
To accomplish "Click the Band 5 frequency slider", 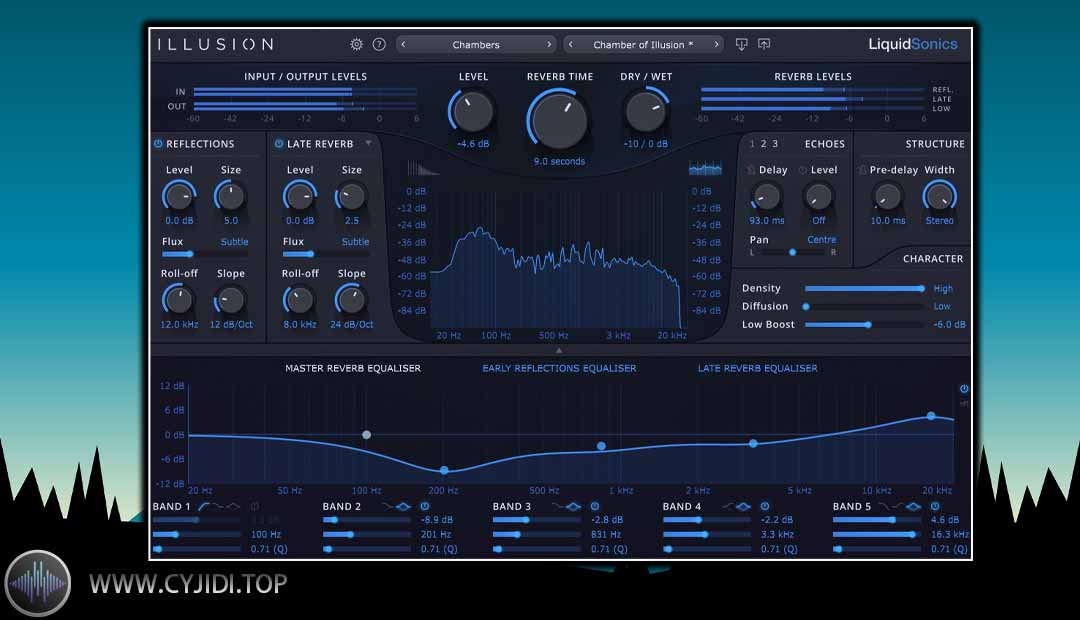I will pos(877,535).
